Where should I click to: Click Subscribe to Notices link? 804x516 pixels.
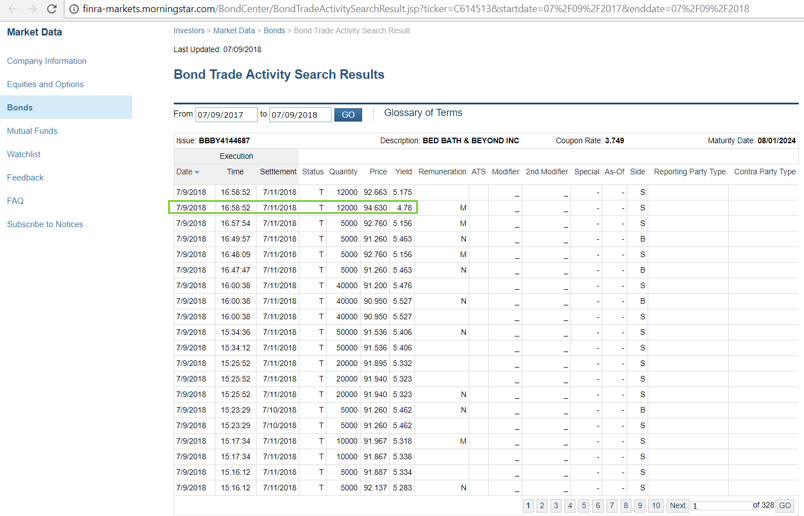pyautogui.click(x=45, y=224)
